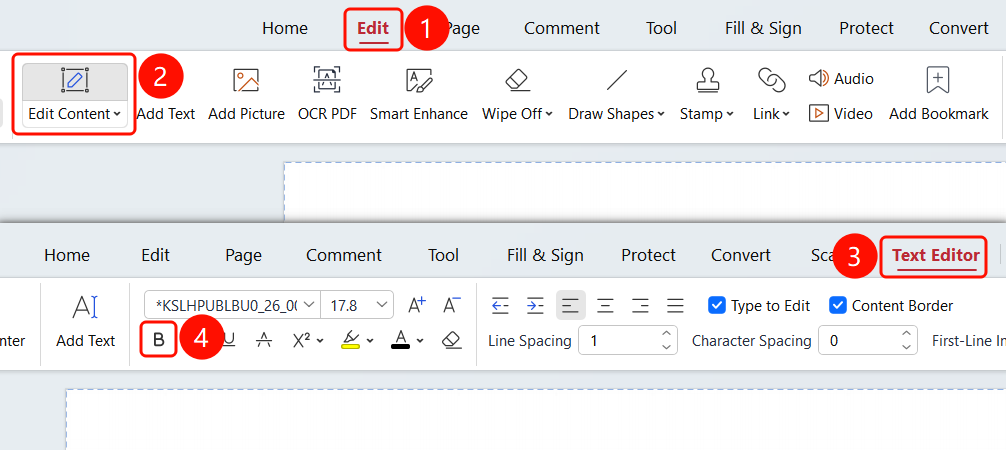
Task: Align text left
Action: tap(570, 306)
